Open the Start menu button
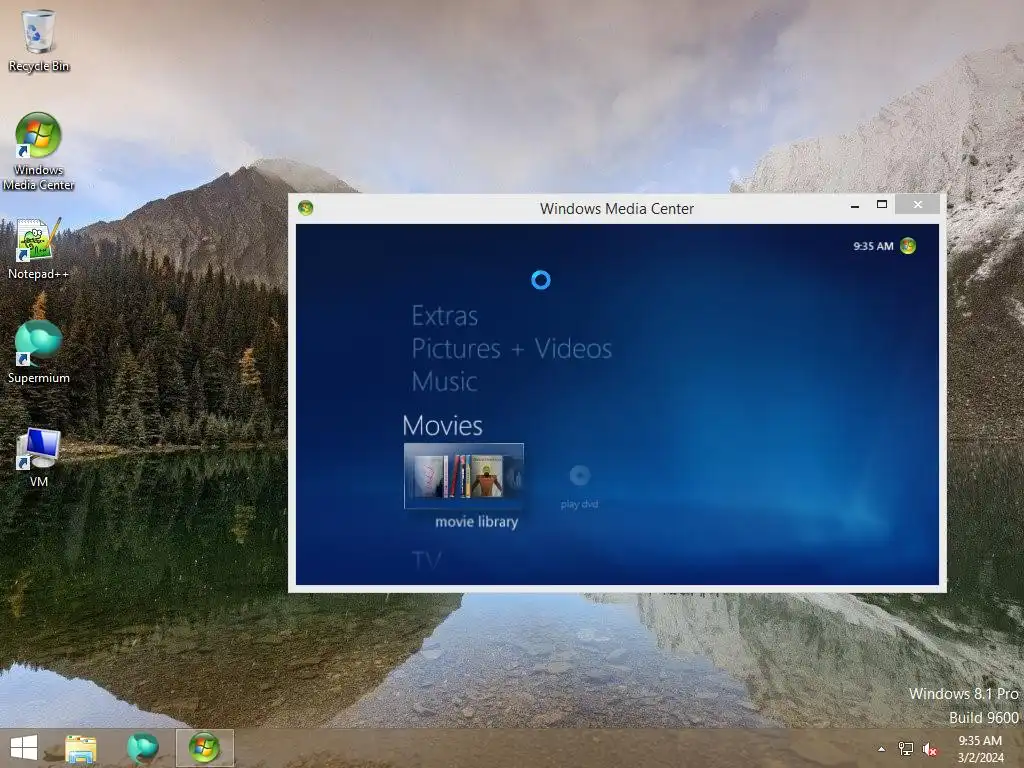This screenshot has height=768, width=1024. pos(24,748)
